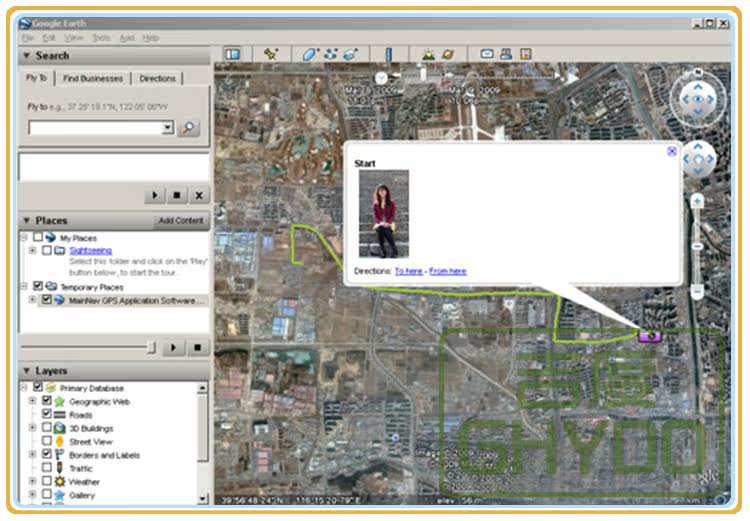Toggle the Sightseeing folder checkbox
This screenshot has width=750, height=521.
pyautogui.click(x=46, y=250)
